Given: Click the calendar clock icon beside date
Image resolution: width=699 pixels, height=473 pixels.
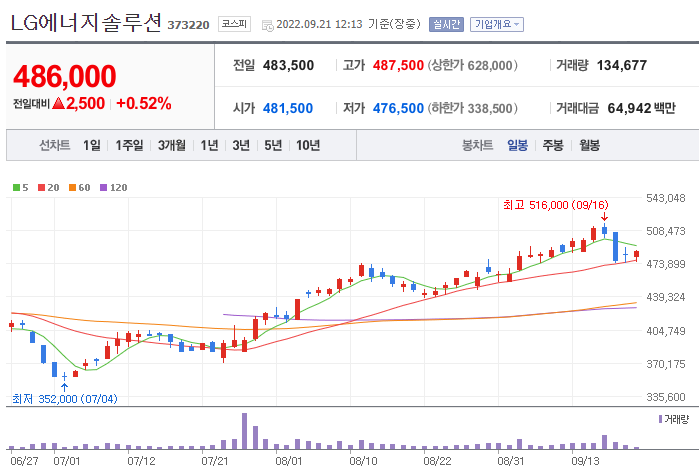Looking at the screenshot, I should coord(267,25).
